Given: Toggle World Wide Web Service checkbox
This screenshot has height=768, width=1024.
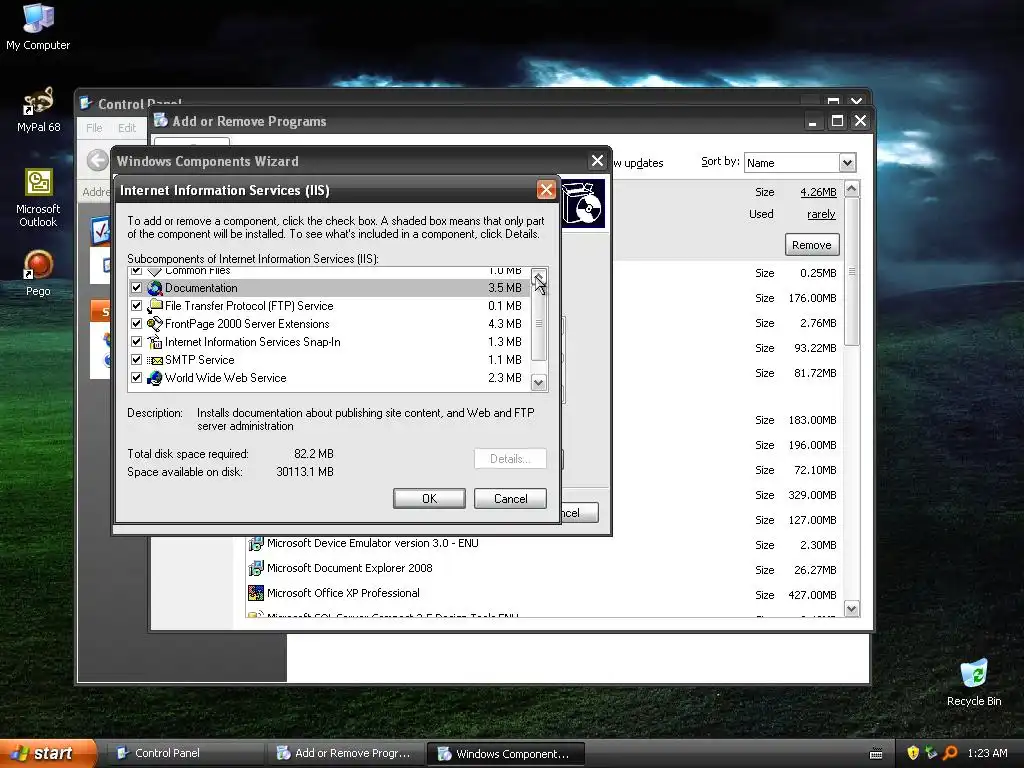Looking at the screenshot, I should tap(136, 377).
